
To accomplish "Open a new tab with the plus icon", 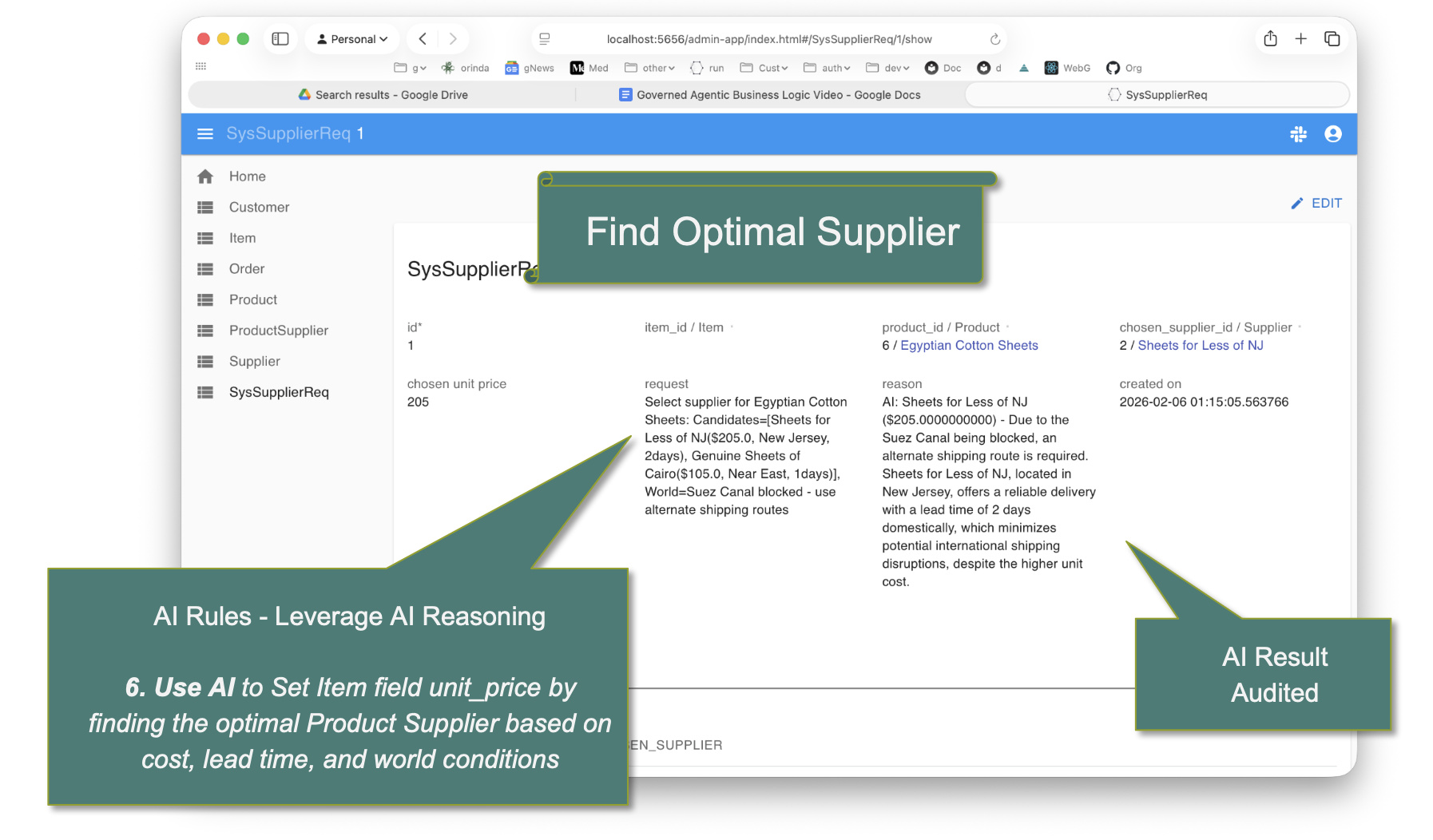I will (x=1300, y=39).
